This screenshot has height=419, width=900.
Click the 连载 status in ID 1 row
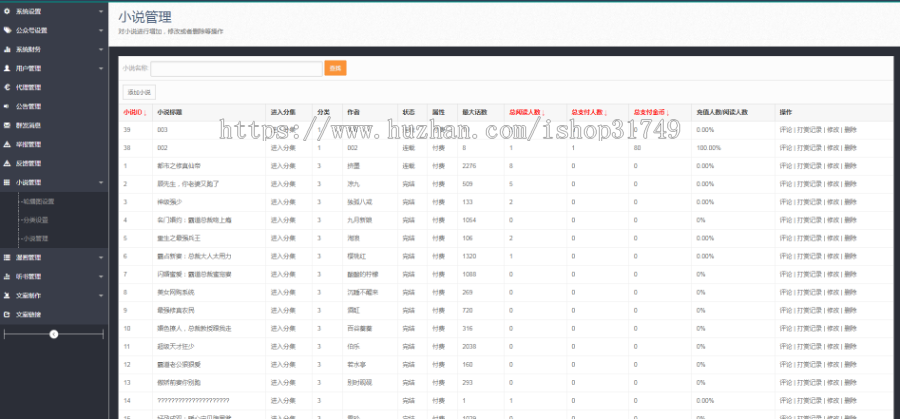[408, 166]
